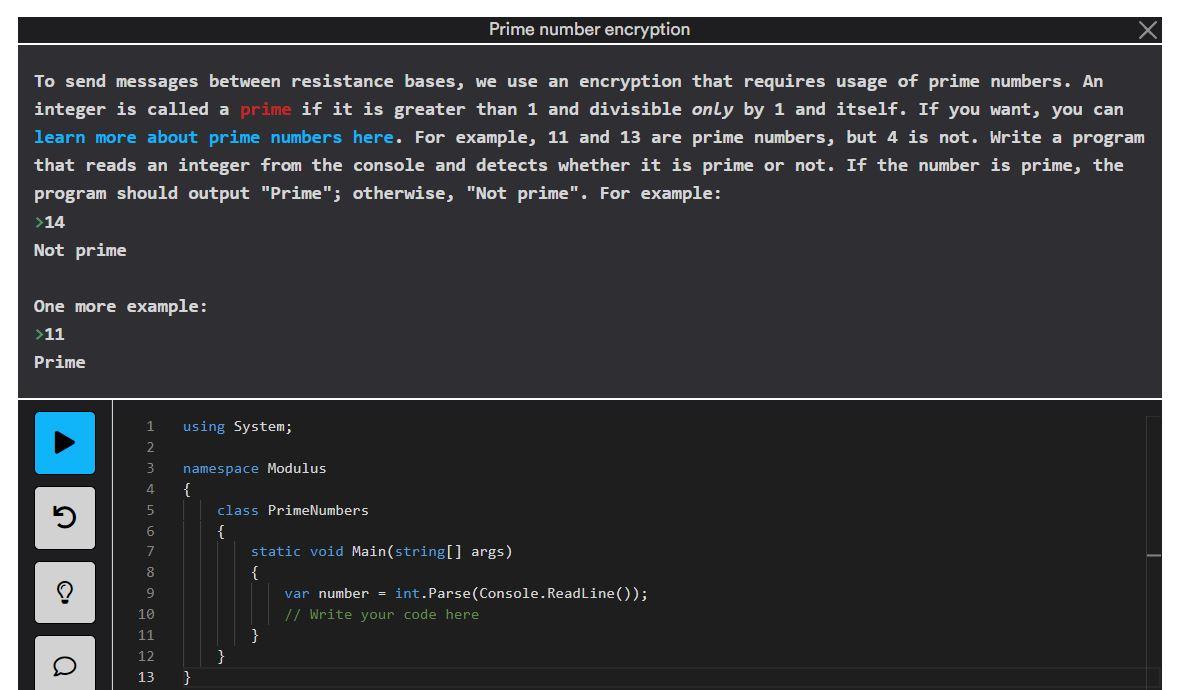Click the italic word 'only' in the description

tap(712, 110)
